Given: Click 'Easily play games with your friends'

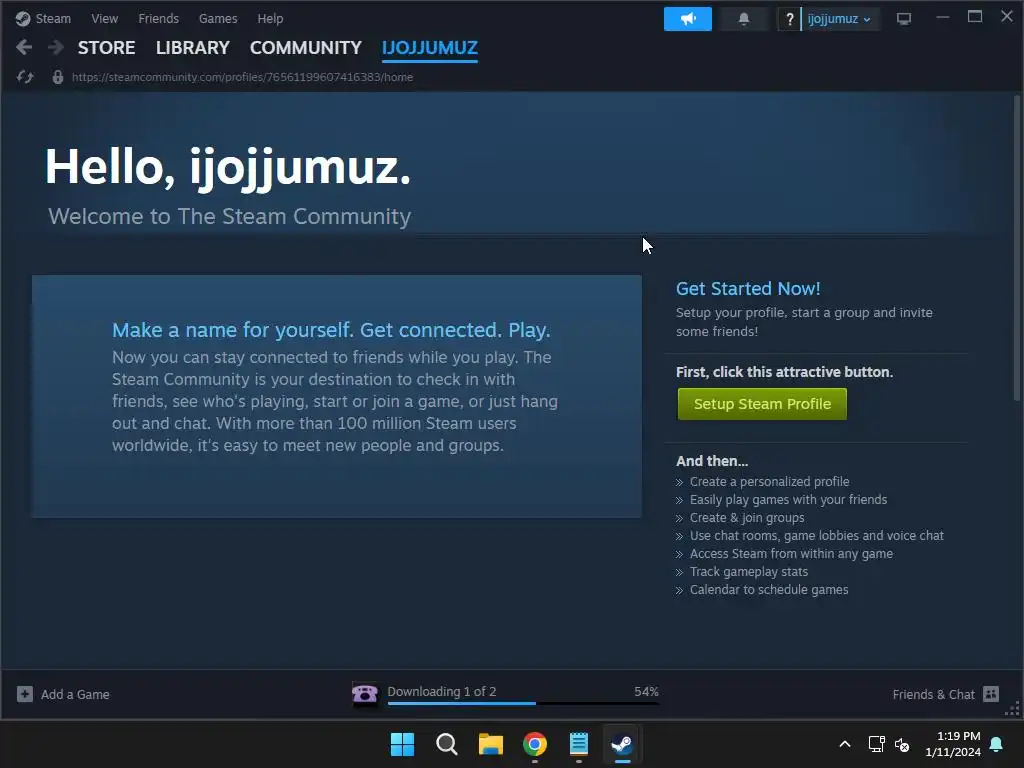Looking at the screenshot, I should [x=788, y=500].
